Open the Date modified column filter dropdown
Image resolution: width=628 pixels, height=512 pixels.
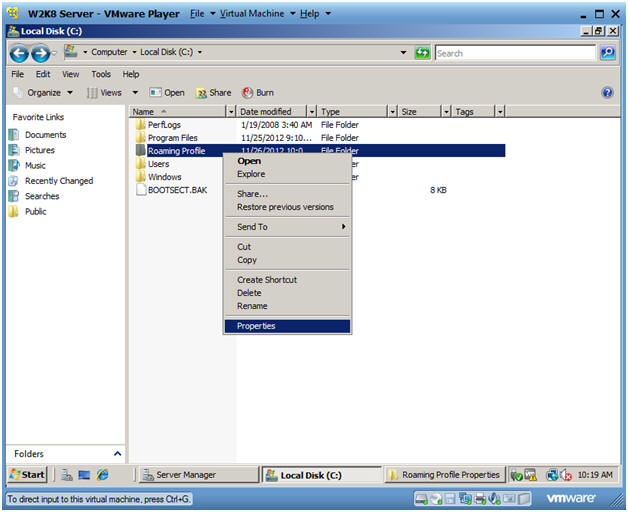312,111
